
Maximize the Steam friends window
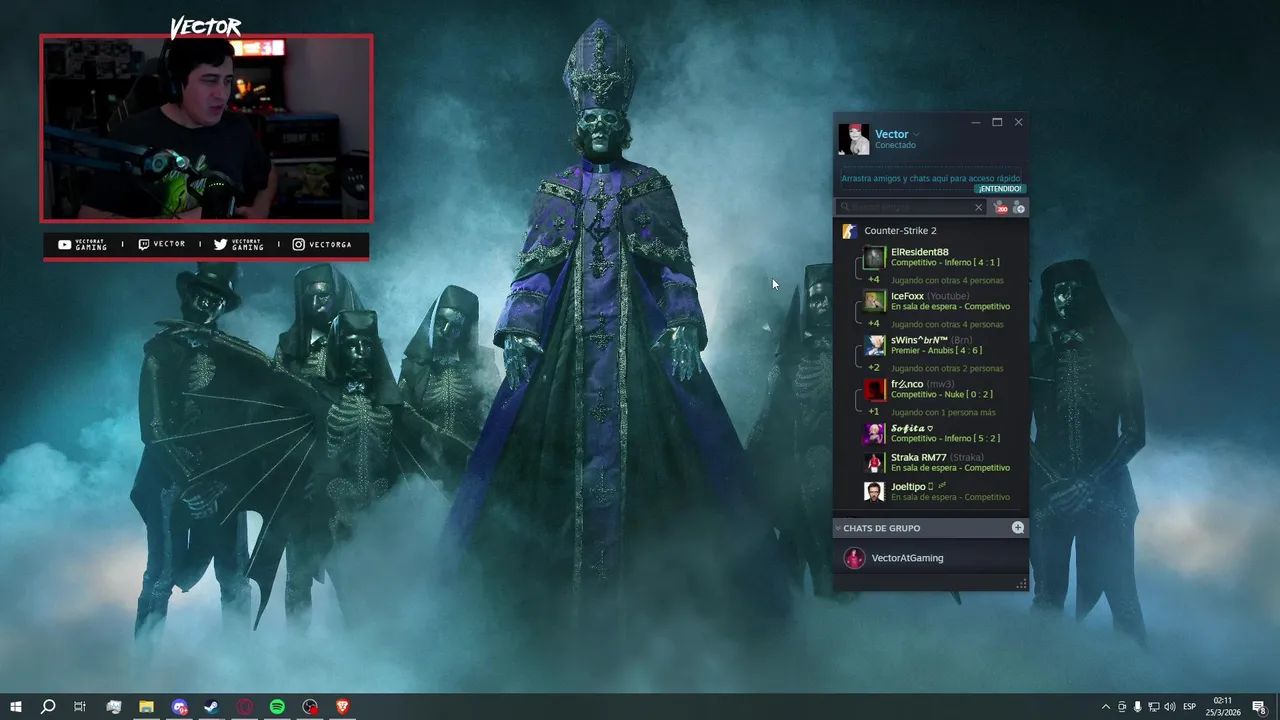pyautogui.click(x=997, y=122)
